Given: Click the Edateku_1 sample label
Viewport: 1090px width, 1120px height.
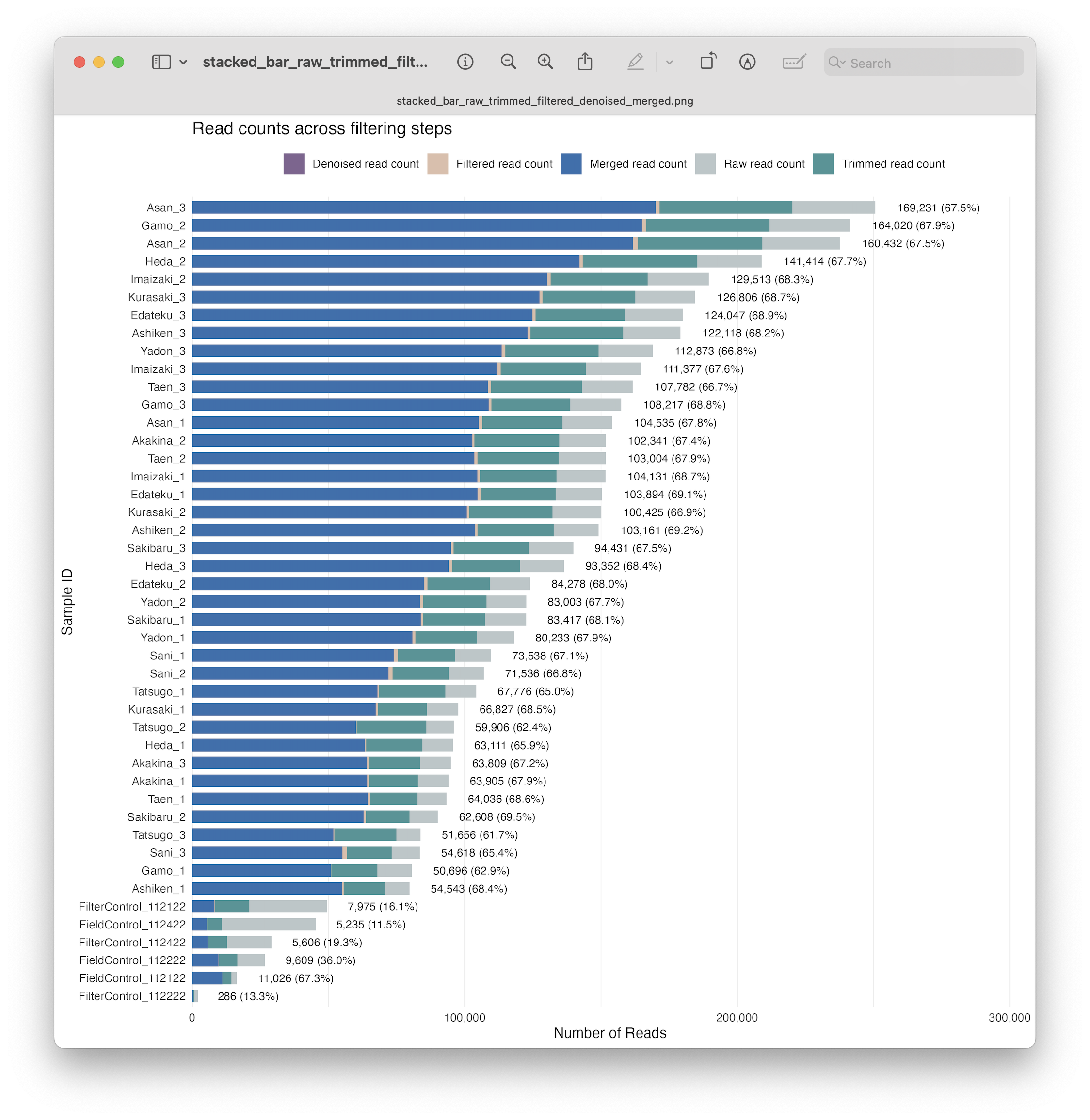Looking at the screenshot, I should click(x=158, y=495).
